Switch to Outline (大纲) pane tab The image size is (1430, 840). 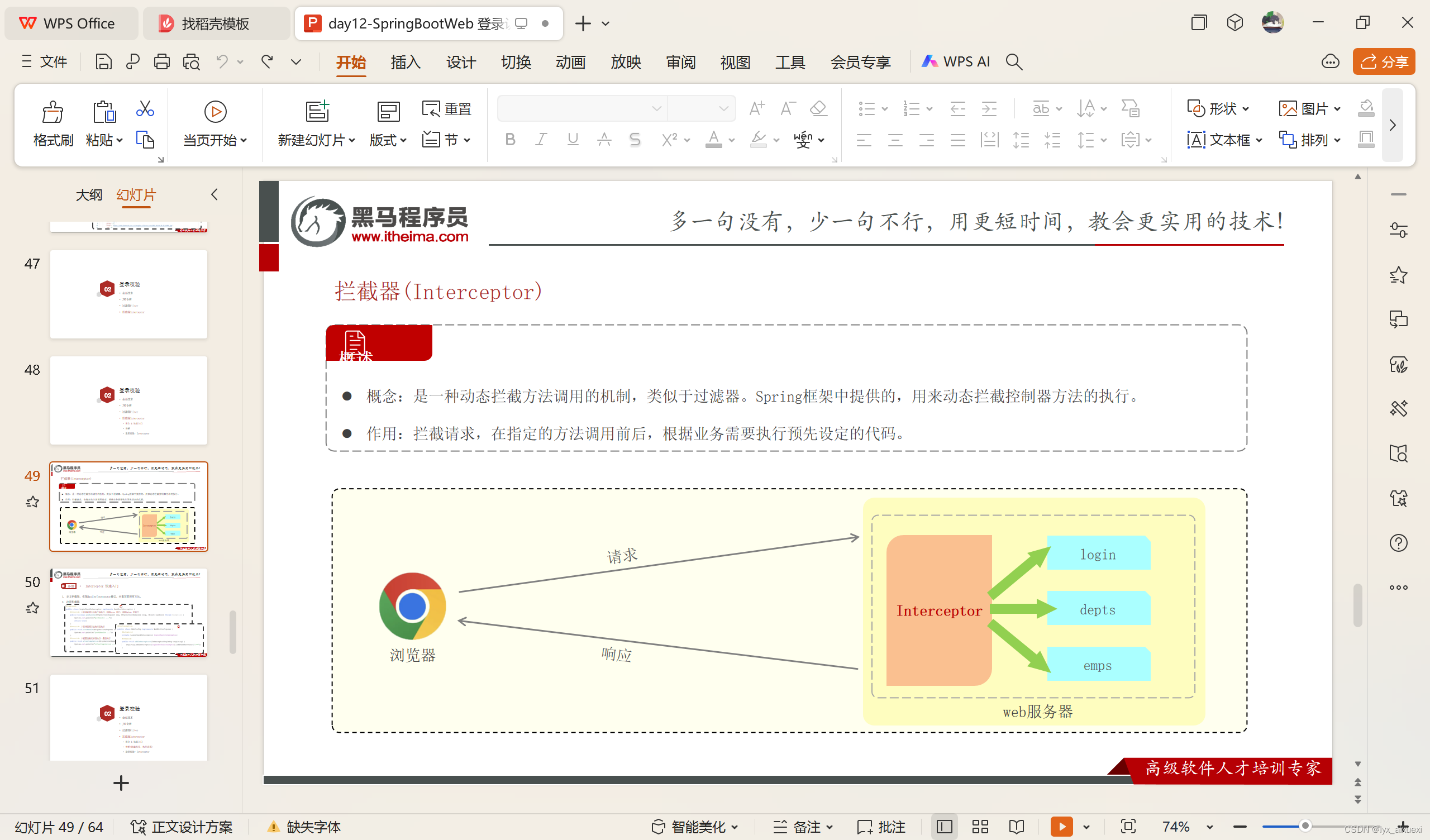point(88,195)
